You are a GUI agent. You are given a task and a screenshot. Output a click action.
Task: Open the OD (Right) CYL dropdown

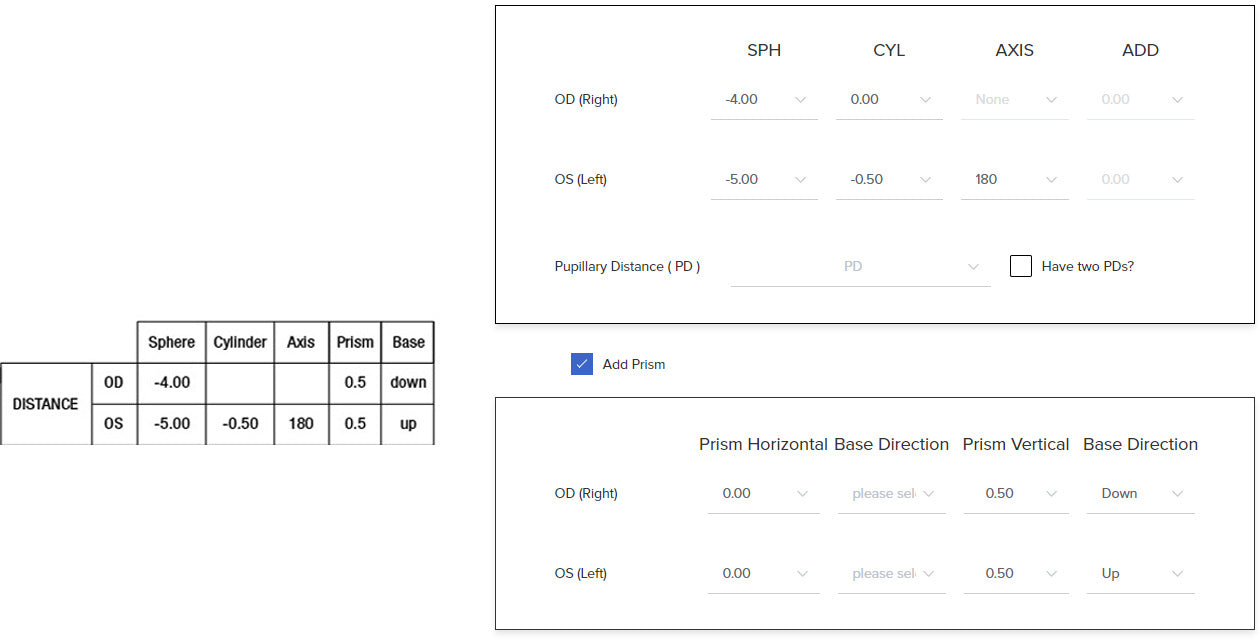coord(889,100)
